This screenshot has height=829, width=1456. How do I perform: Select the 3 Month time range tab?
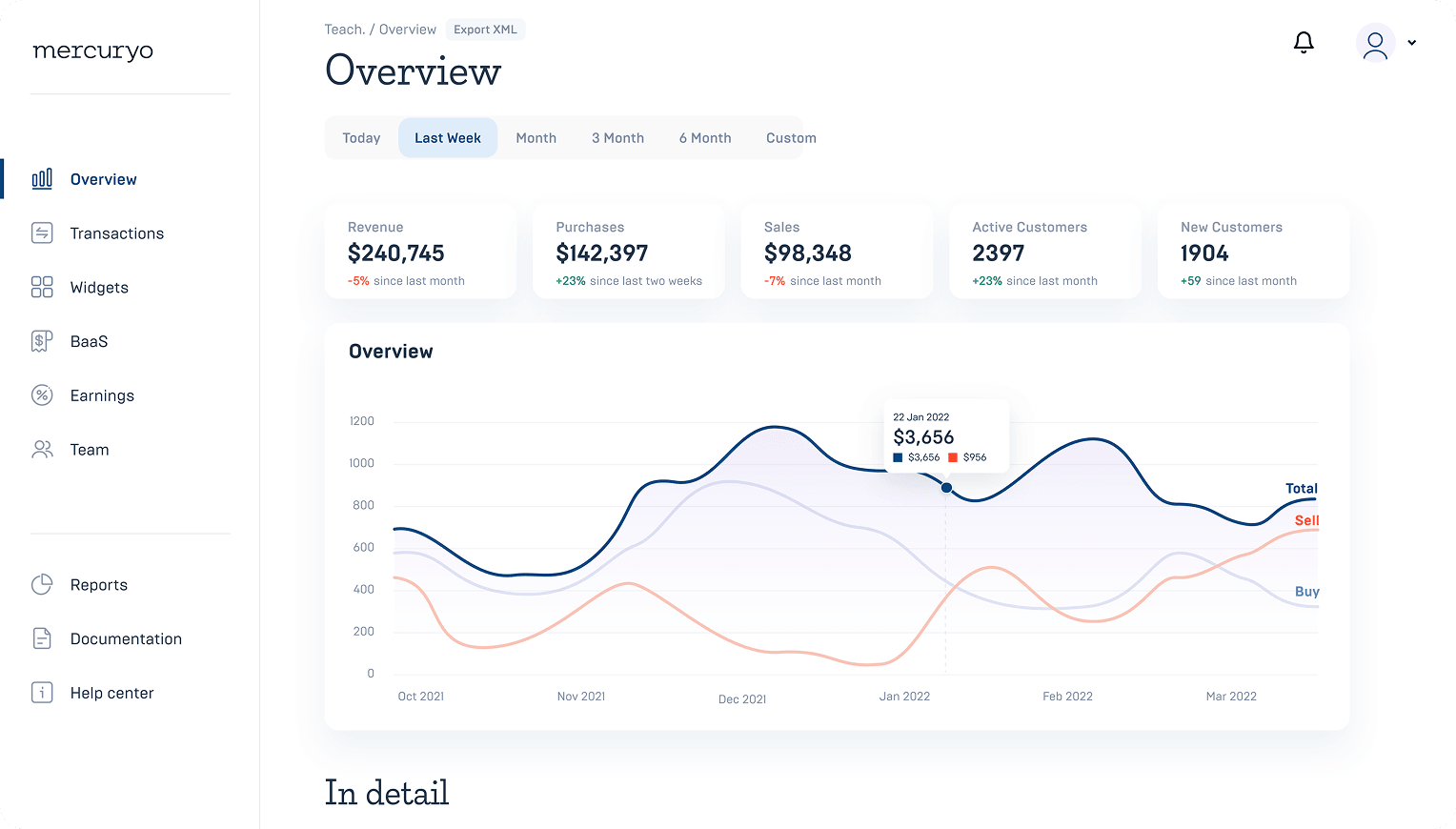[617, 138]
